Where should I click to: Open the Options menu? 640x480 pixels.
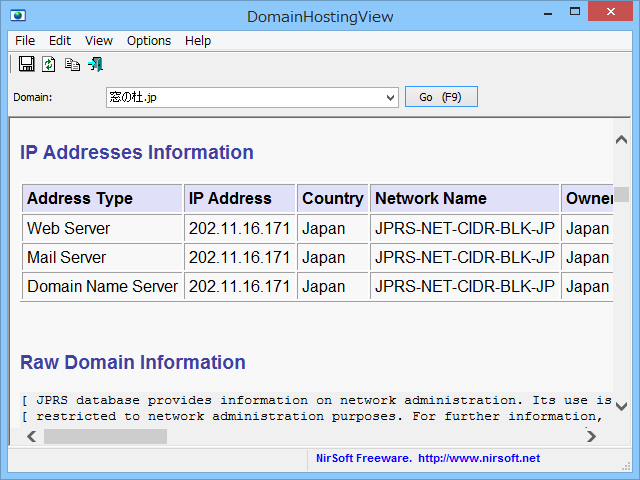[x=149, y=41]
